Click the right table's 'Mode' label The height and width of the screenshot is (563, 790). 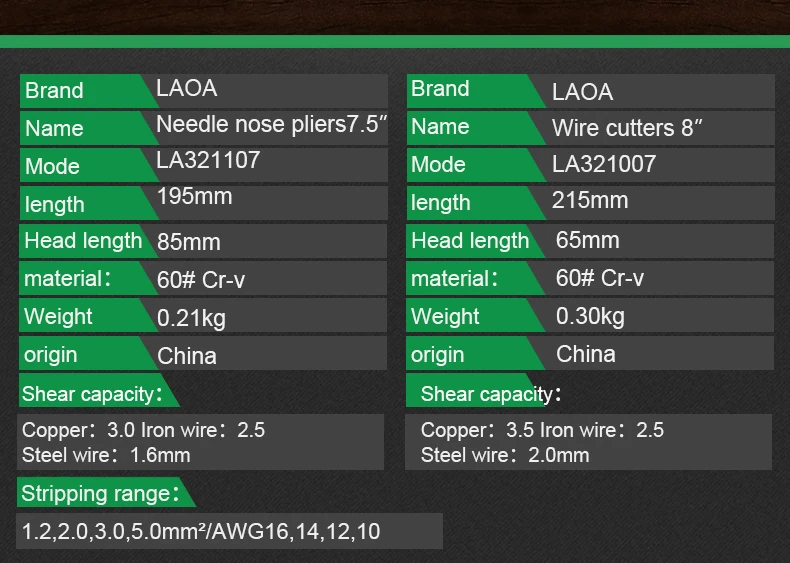[438, 165]
